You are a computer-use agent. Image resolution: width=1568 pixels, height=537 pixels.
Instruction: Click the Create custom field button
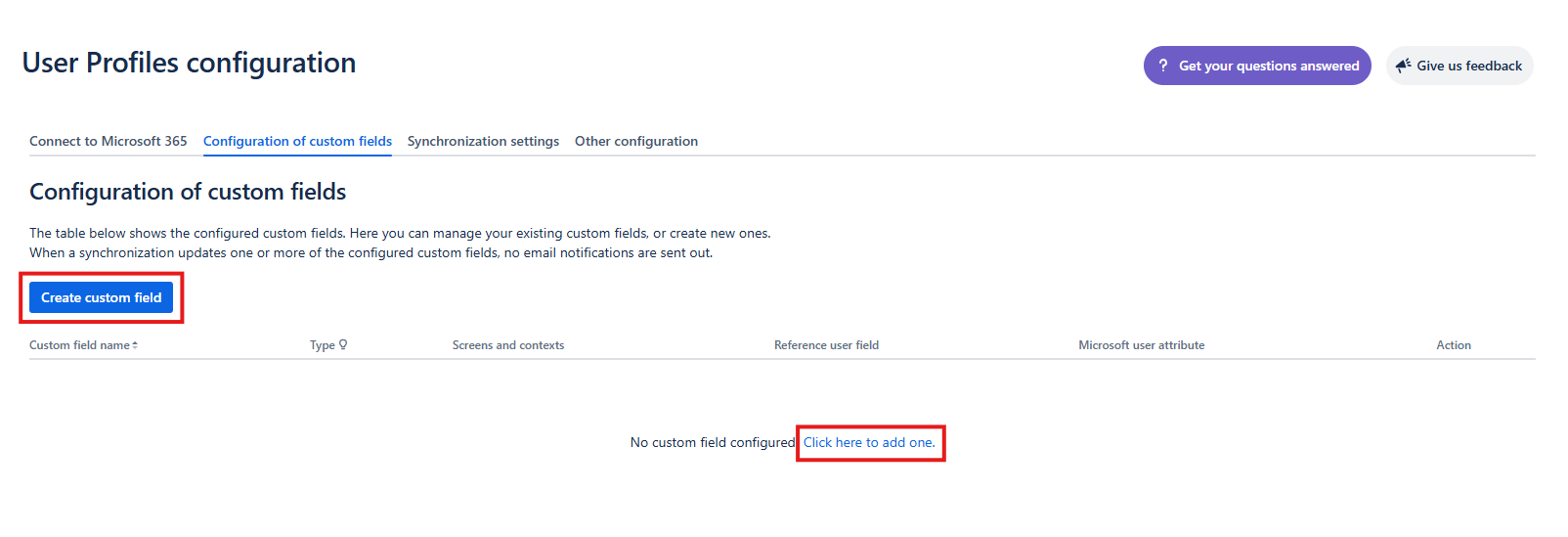101,297
